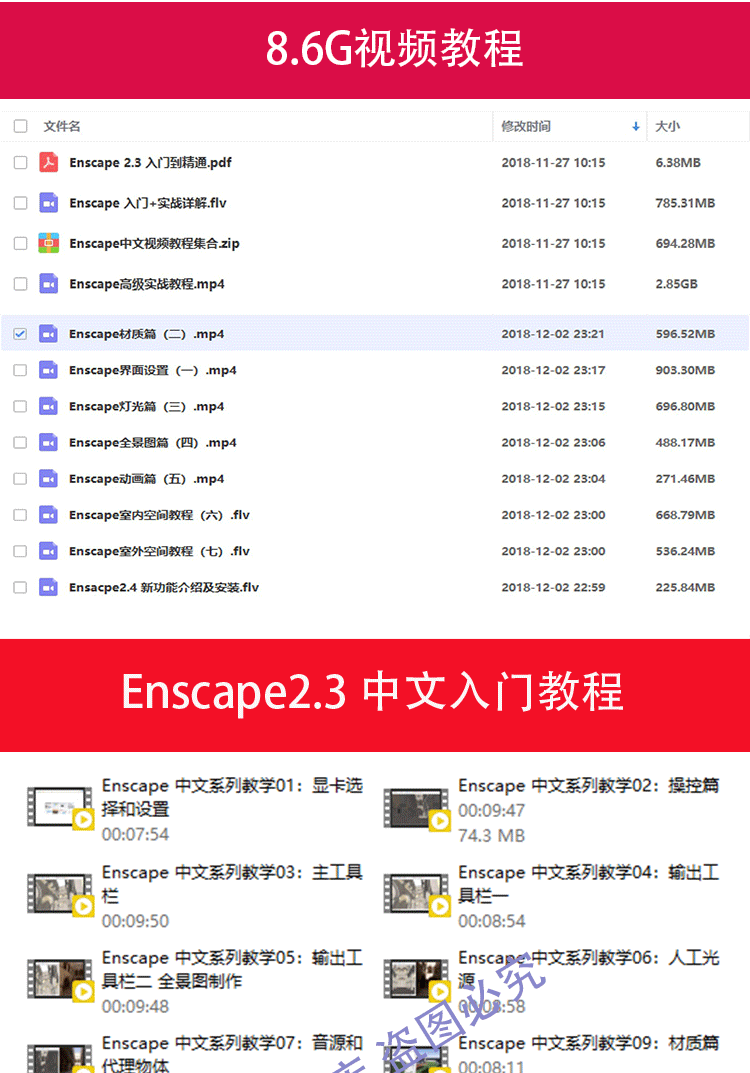Click the title Enscape 中文系列教学09：材质篇
The height and width of the screenshot is (1073, 750).
589,1043
